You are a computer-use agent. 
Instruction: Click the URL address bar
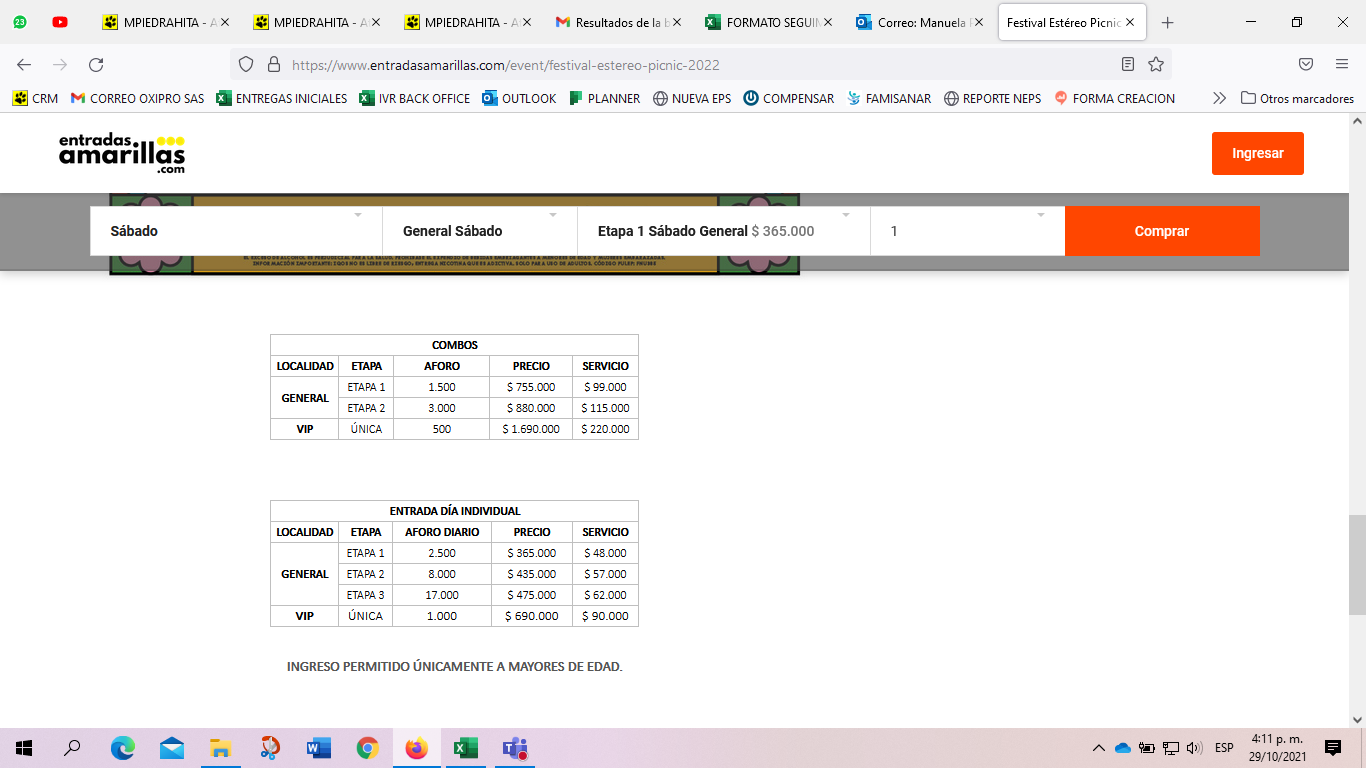[700, 65]
